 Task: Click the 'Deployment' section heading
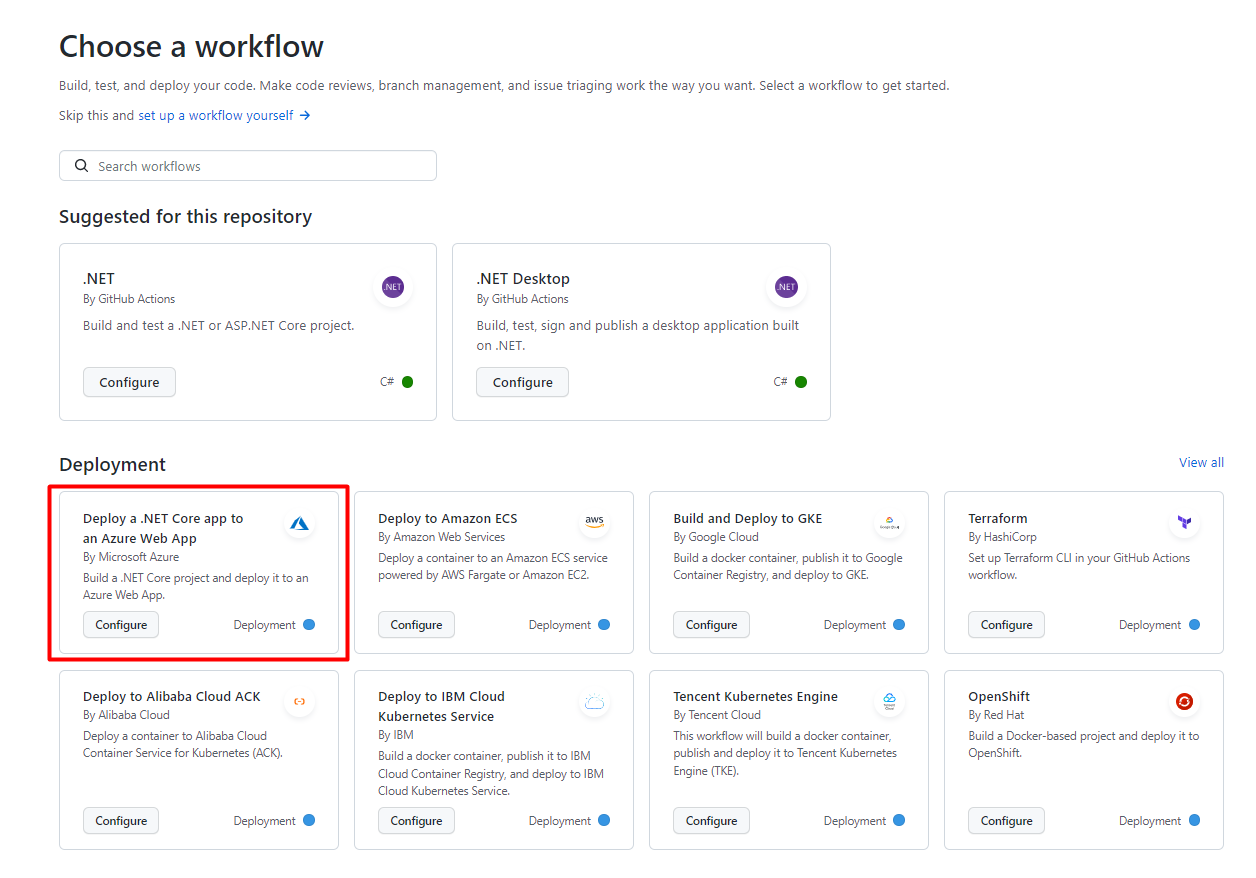(x=112, y=465)
